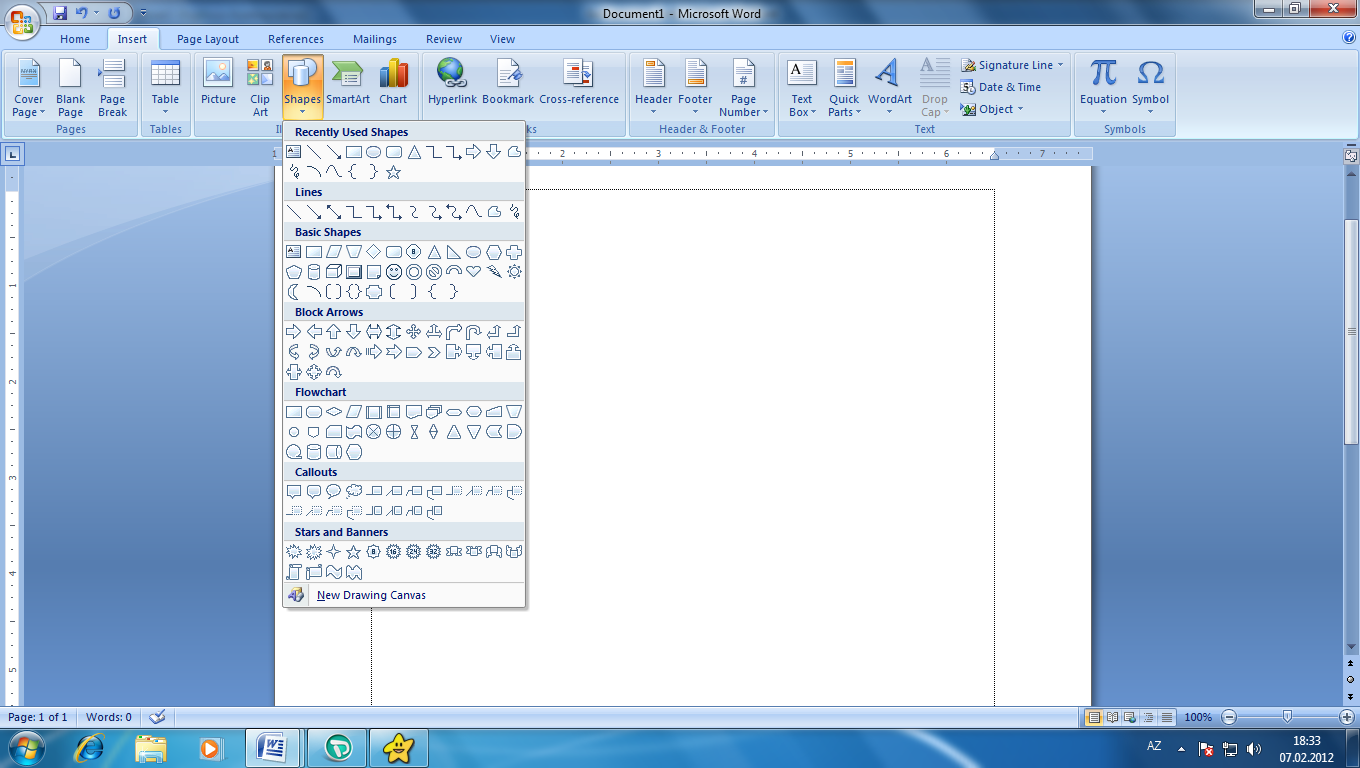The height and width of the screenshot is (768, 1360).
Task: Insert Clip Art from the ribbon
Action: [x=260, y=88]
